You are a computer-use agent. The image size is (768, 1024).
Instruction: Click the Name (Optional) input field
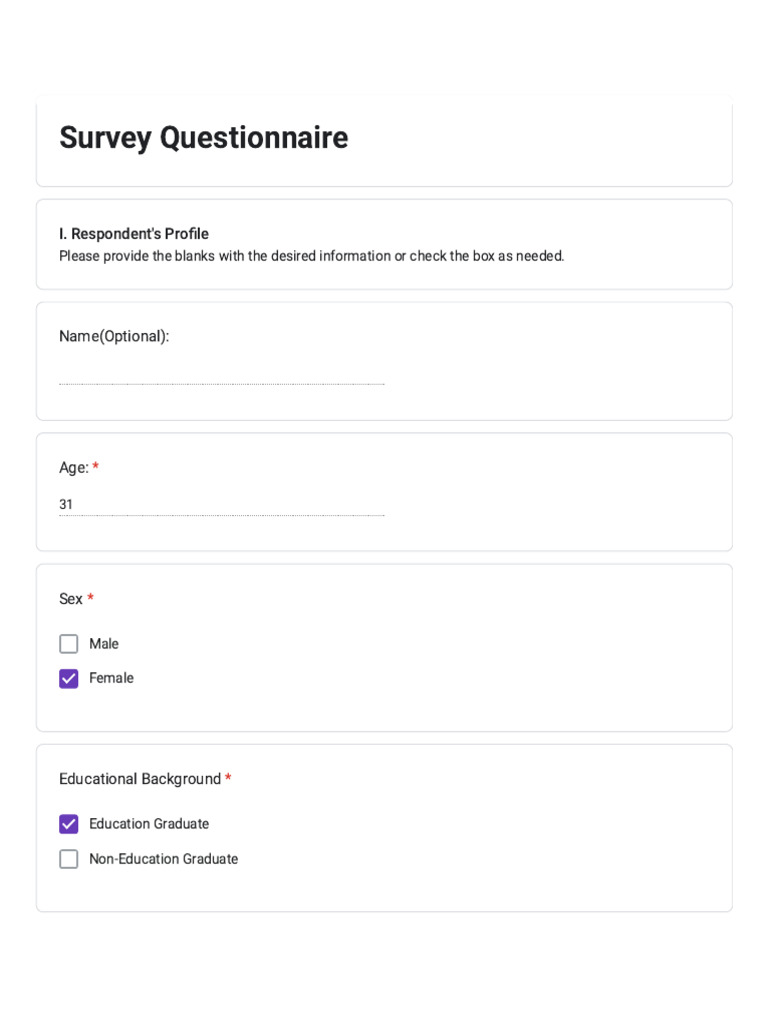tap(221, 374)
